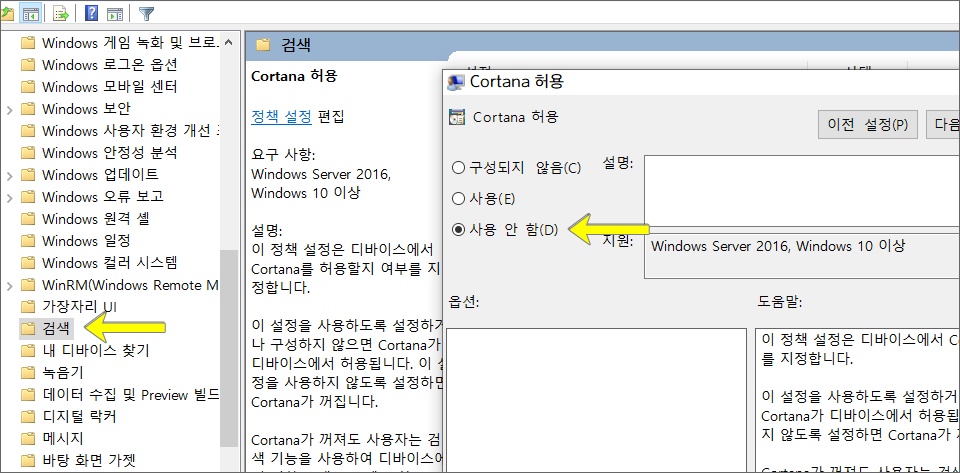
Task: Select the 구성되지 않음(C) radio button
Action: click(x=458, y=167)
